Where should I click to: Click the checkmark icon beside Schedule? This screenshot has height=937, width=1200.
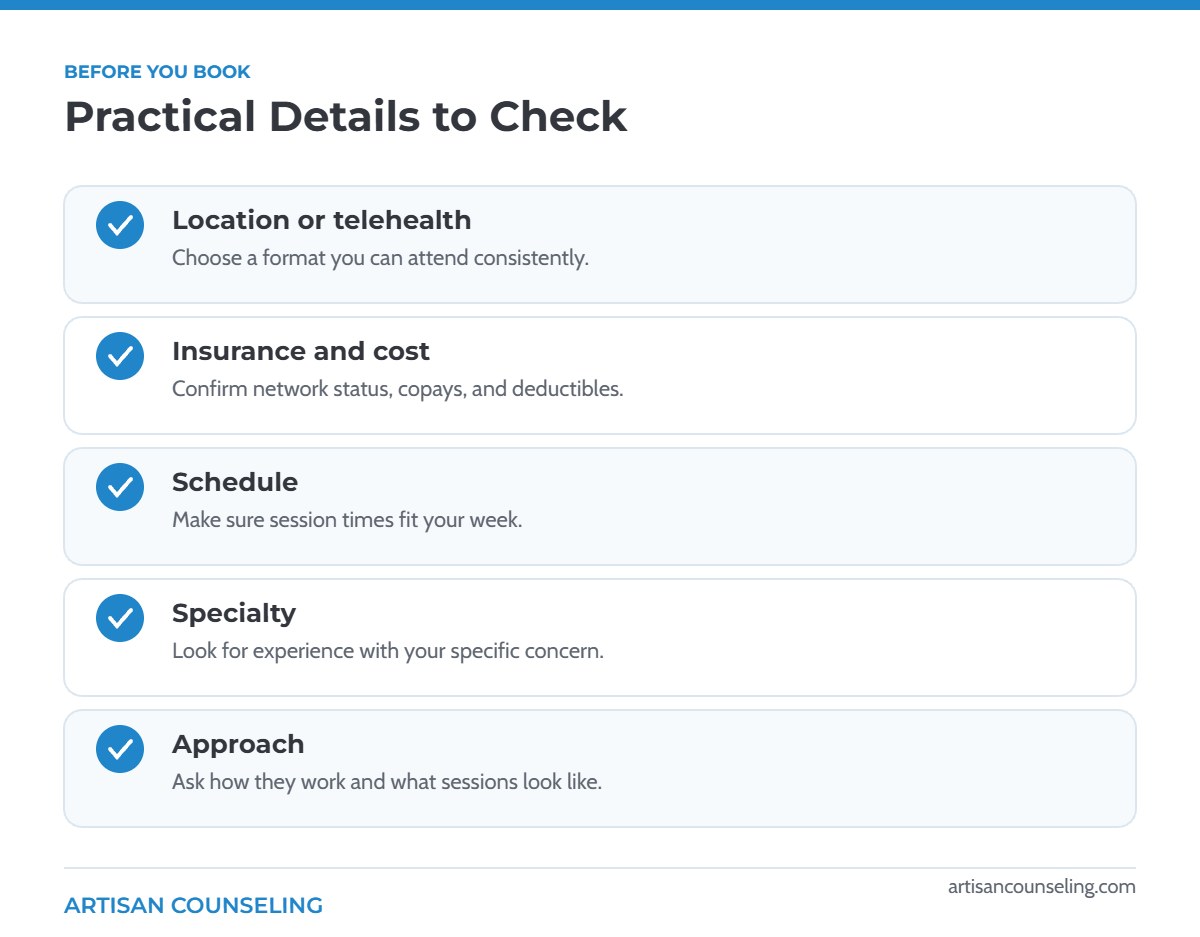[120, 487]
